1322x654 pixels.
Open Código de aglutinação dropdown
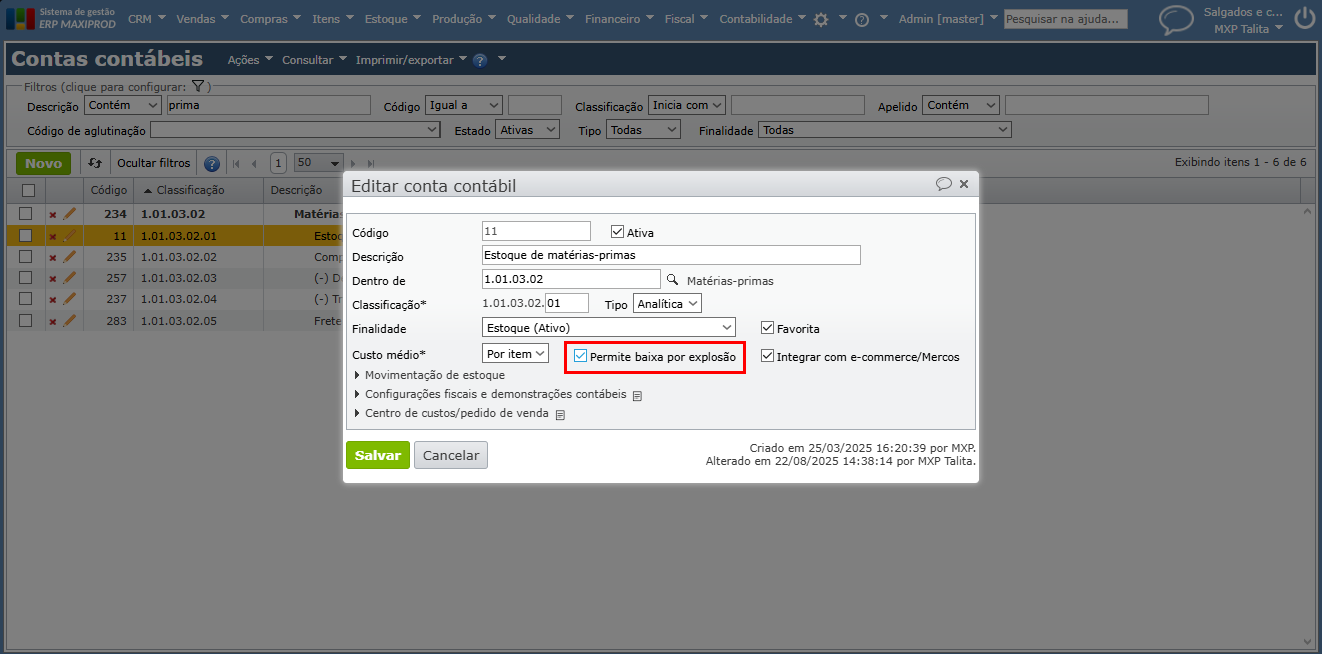(x=295, y=130)
